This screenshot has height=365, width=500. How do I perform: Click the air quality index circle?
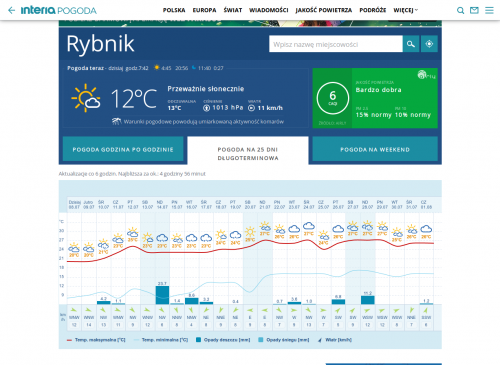333,98
